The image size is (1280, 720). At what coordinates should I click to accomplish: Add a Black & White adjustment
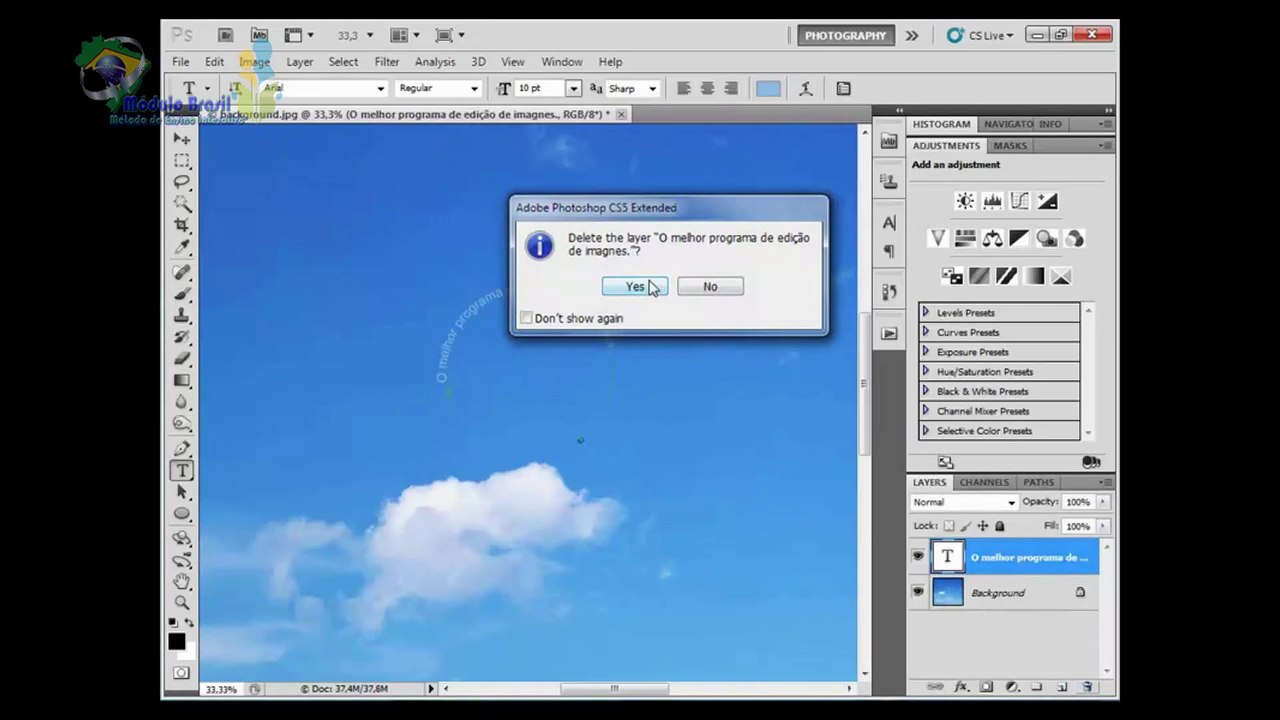(1019, 238)
